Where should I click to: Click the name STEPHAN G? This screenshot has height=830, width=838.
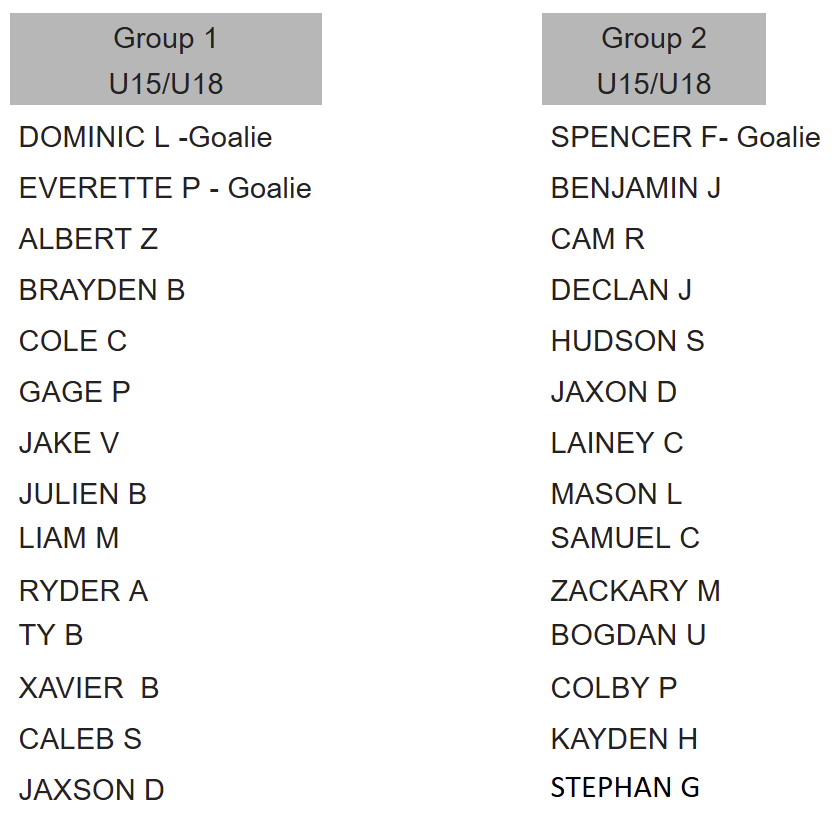(x=625, y=787)
